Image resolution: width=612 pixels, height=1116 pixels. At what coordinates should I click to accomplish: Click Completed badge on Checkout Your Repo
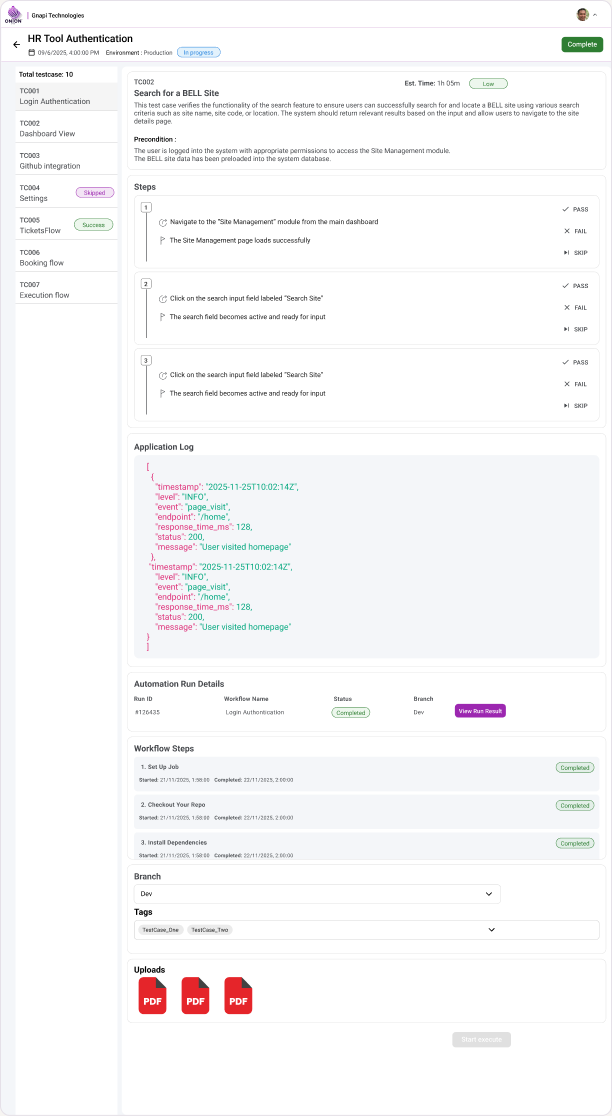[574, 806]
